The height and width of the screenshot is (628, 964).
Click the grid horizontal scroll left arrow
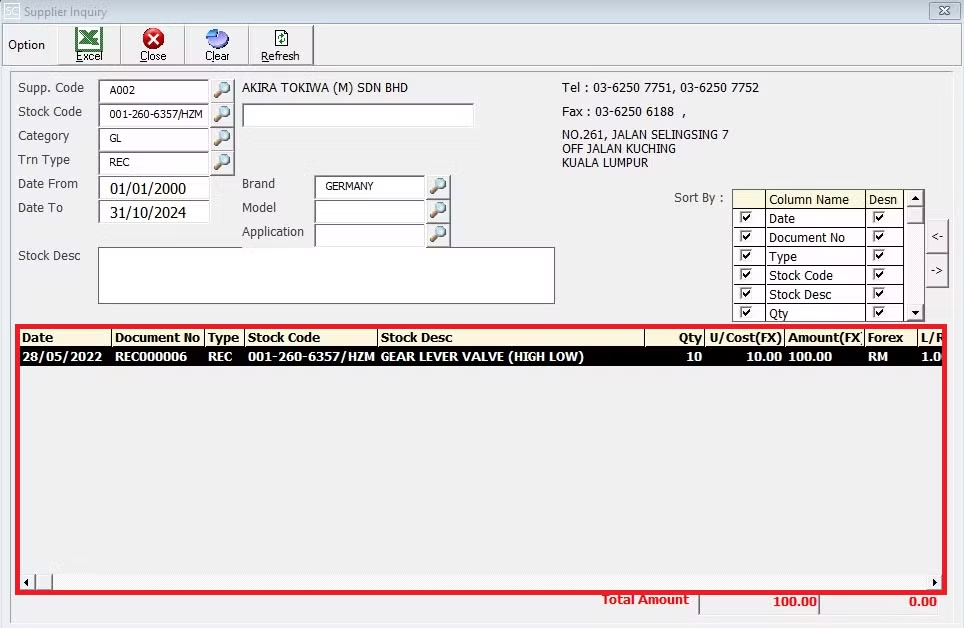pyautogui.click(x=26, y=582)
